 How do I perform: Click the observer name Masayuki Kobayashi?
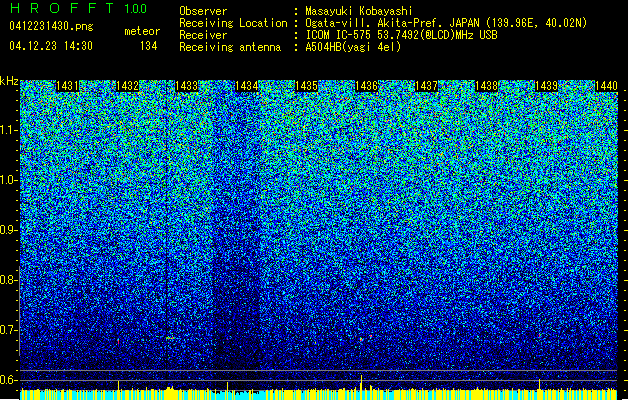coord(359,11)
